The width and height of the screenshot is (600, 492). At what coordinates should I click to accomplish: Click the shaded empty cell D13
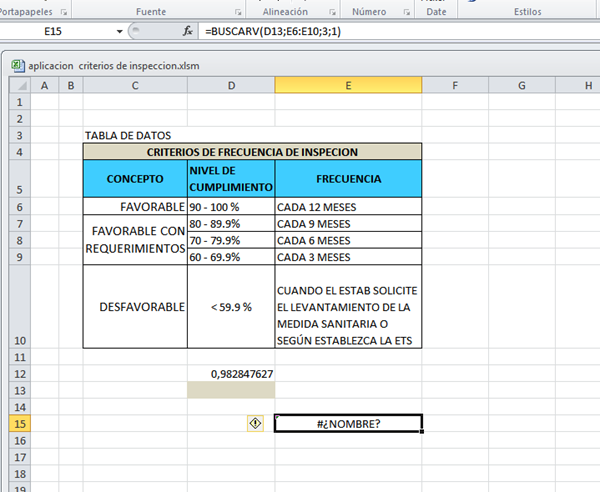click(x=231, y=390)
